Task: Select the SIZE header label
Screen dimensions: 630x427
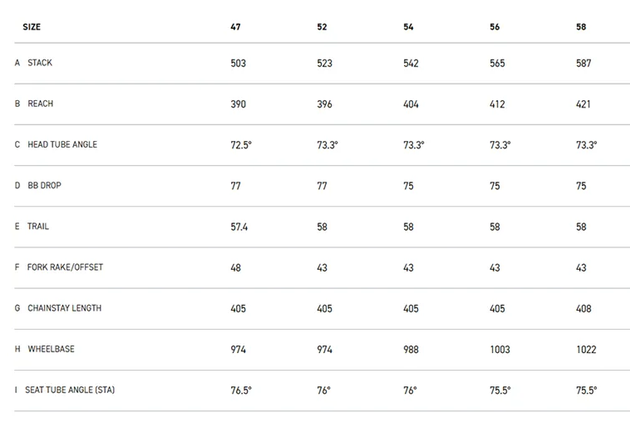Action: click(32, 27)
